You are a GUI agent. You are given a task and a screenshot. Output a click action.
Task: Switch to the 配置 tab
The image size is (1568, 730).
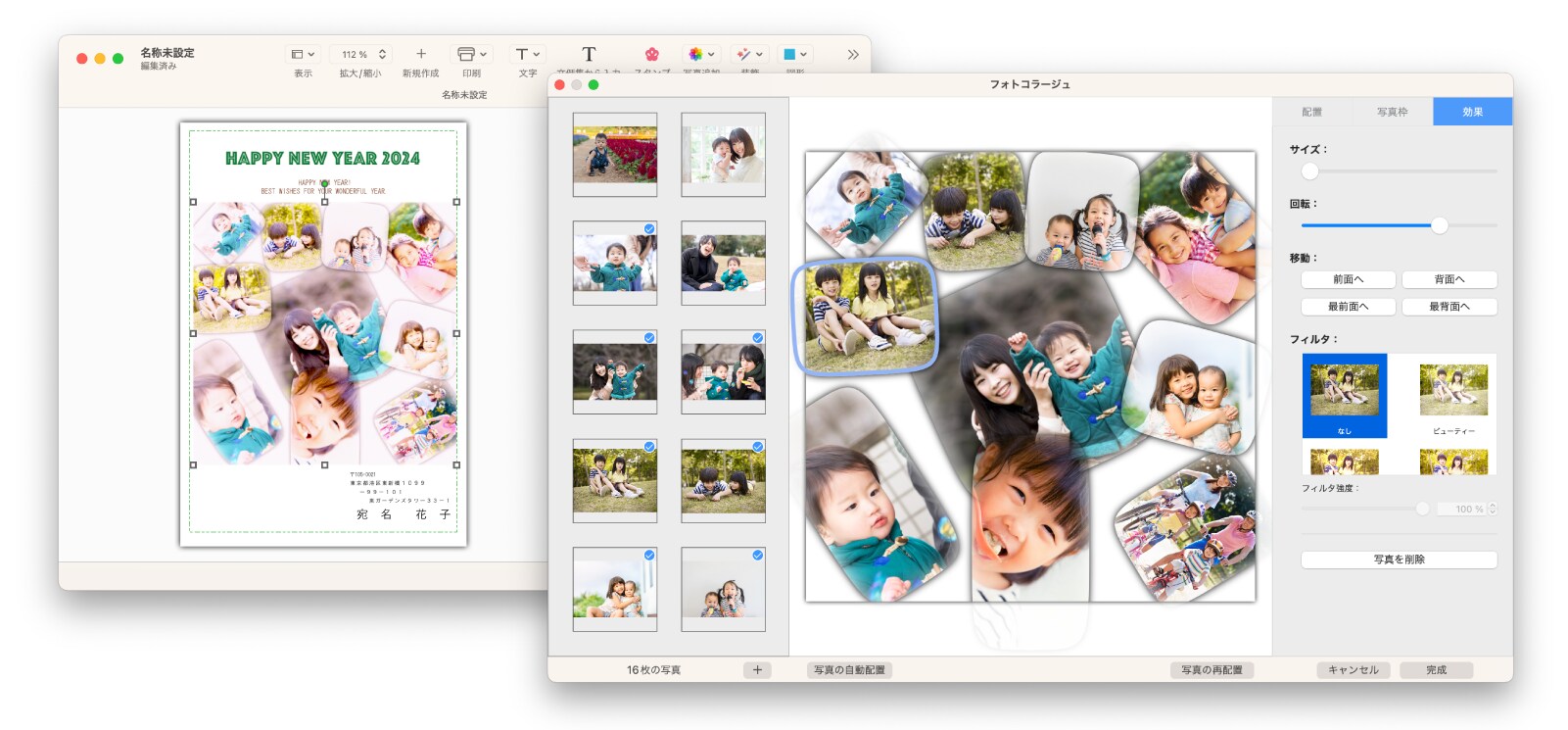coord(1312,112)
